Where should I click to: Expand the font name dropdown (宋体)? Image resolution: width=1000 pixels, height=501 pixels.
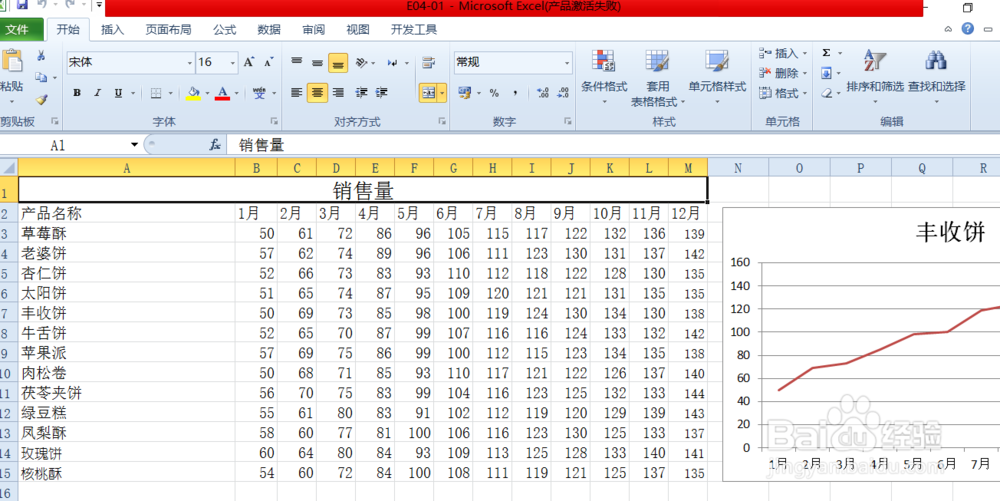click(x=190, y=62)
